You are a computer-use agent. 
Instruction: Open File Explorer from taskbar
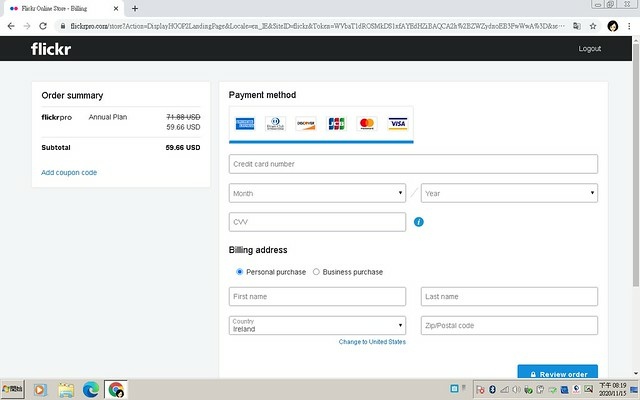point(66,390)
